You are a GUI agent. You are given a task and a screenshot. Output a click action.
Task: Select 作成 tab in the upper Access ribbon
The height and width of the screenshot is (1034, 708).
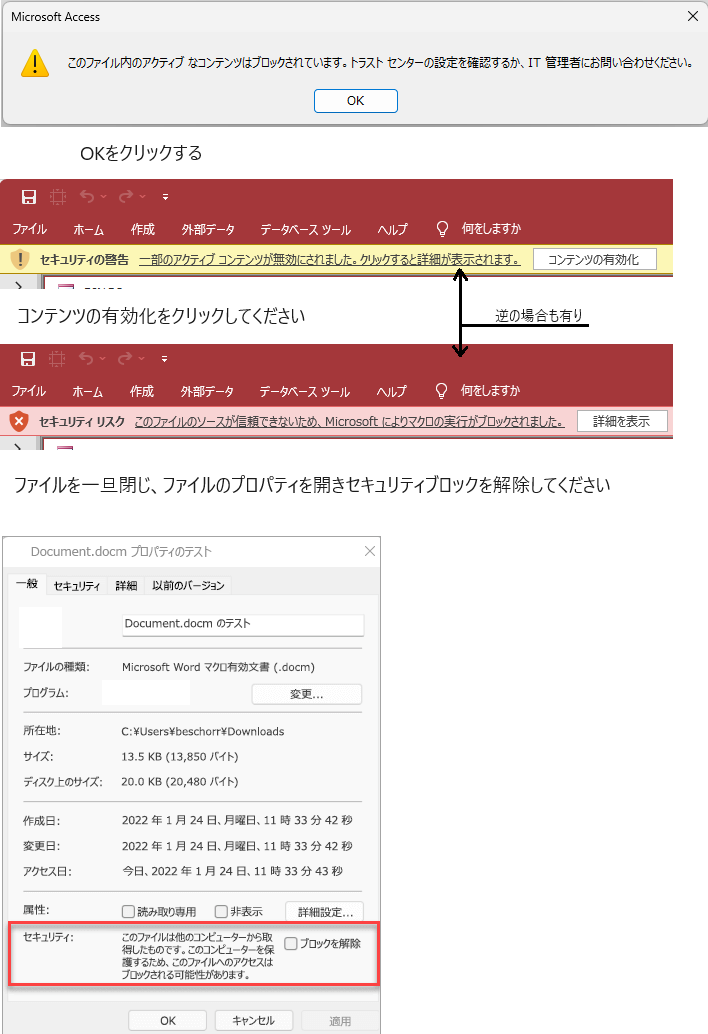142,229
